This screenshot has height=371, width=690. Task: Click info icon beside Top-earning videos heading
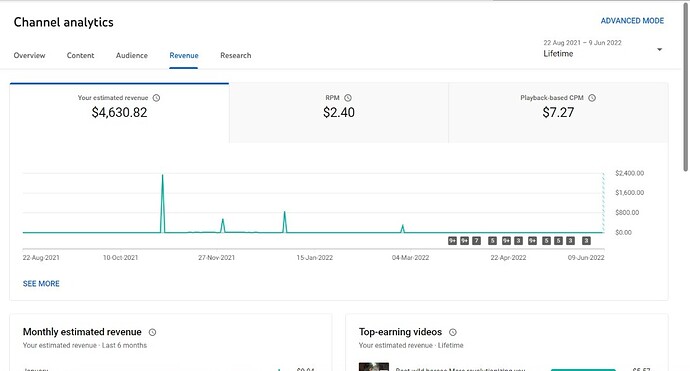click(x=452, y=332)
